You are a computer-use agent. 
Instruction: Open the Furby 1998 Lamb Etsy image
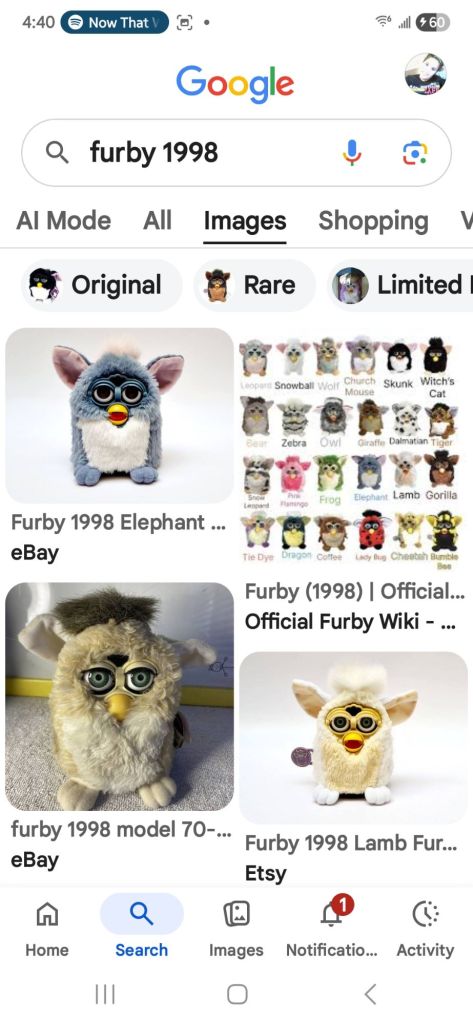[353, 737]
